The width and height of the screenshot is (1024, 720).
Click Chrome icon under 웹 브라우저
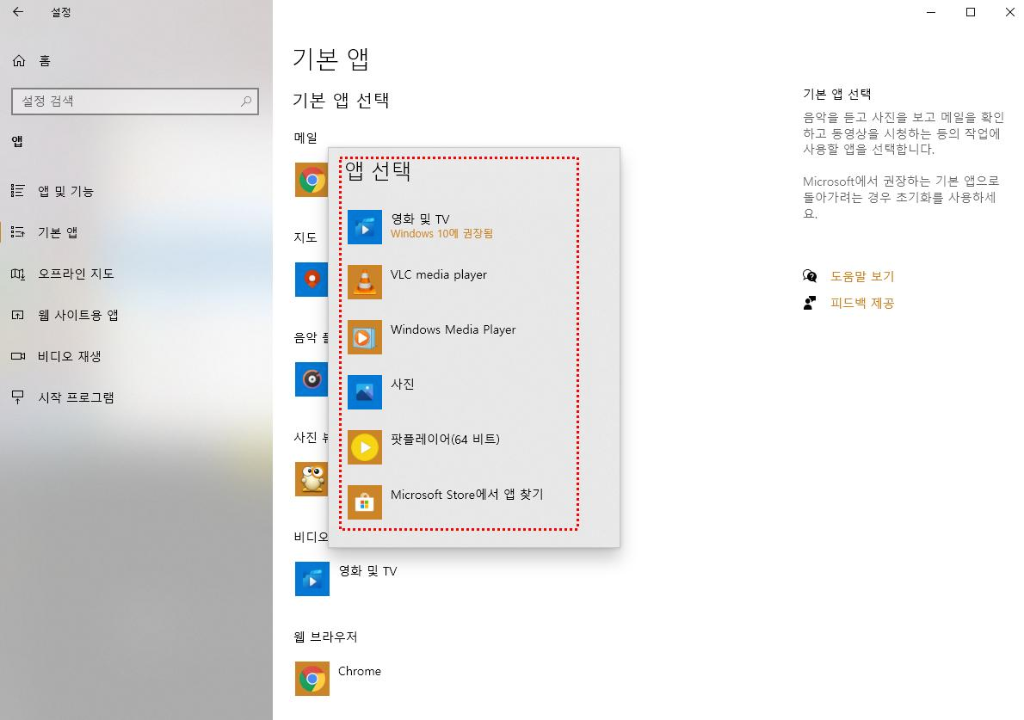click(312, 679)
